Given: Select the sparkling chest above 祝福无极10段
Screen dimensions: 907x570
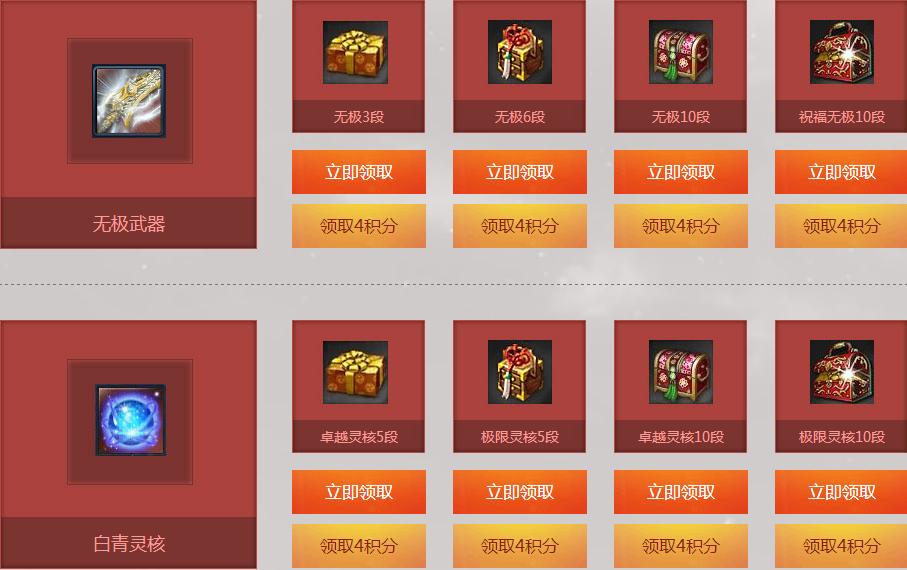Looking at the screenshot, I should click(x=842, y=52).
